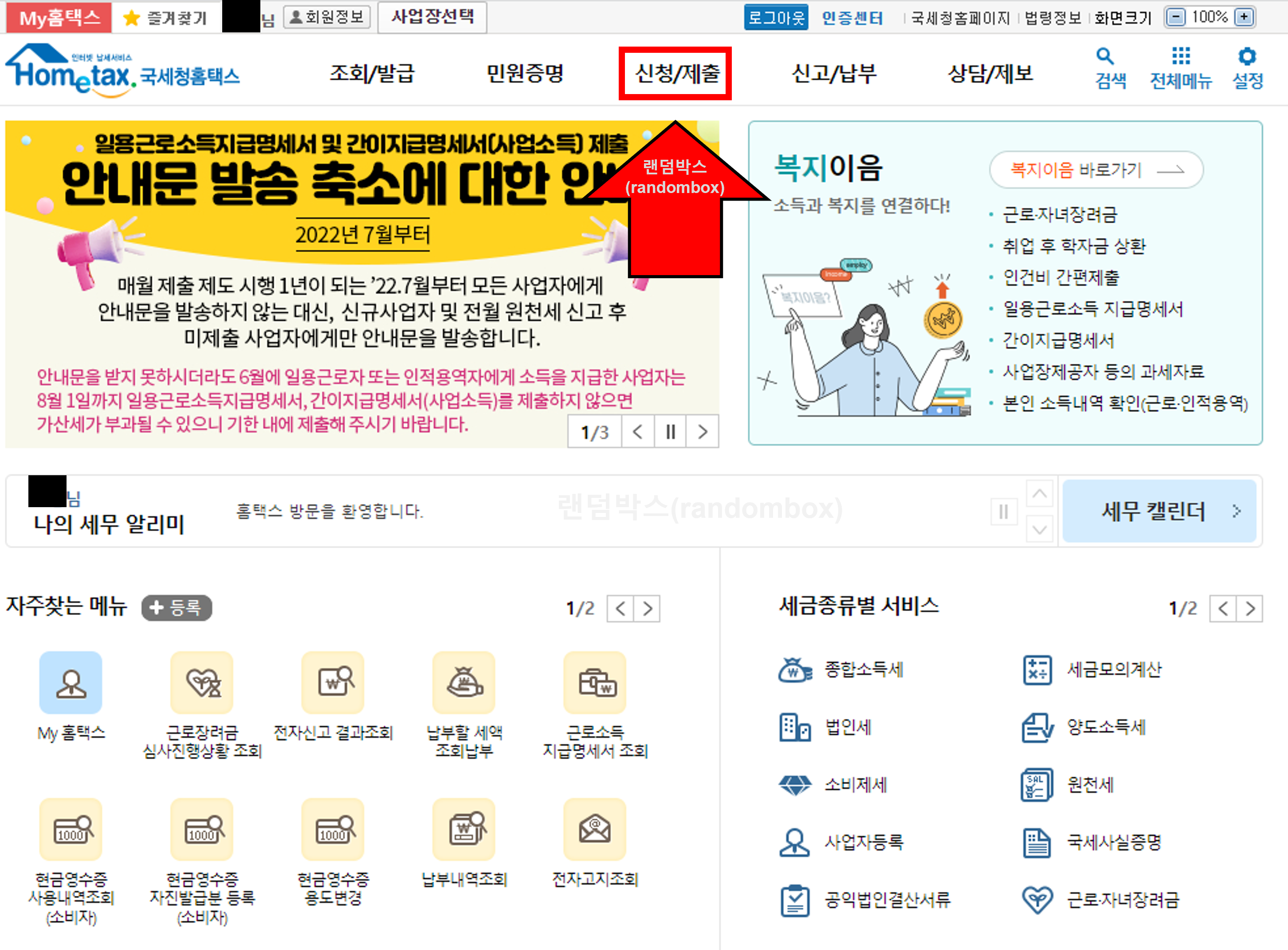Open the search magnifier icon
The width and height of the screenshot is (1288, 950).
click(1105, 57)
